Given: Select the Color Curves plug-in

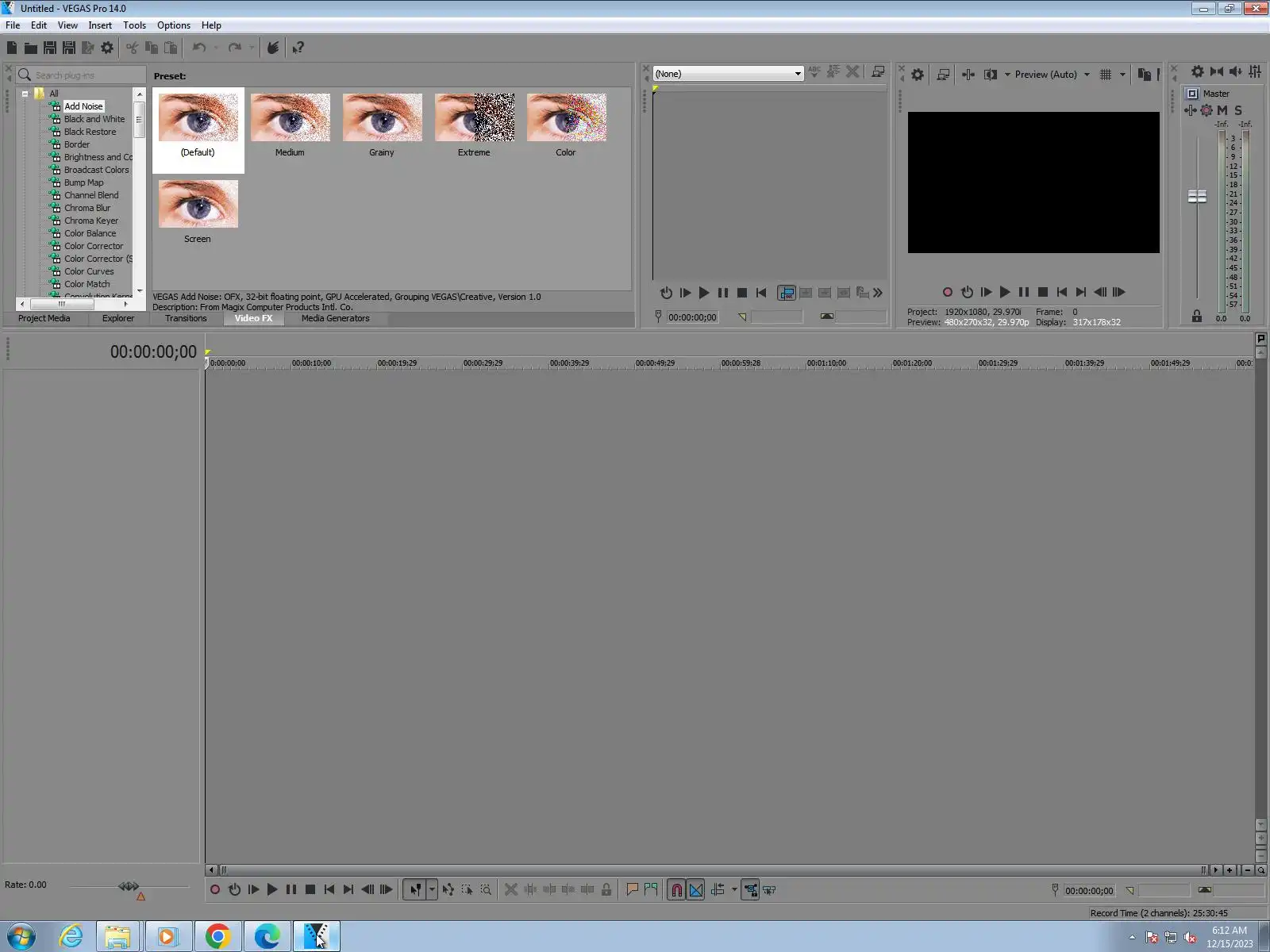Looking at the screenshot, I should pyautogui.click(x=89, y=271).
